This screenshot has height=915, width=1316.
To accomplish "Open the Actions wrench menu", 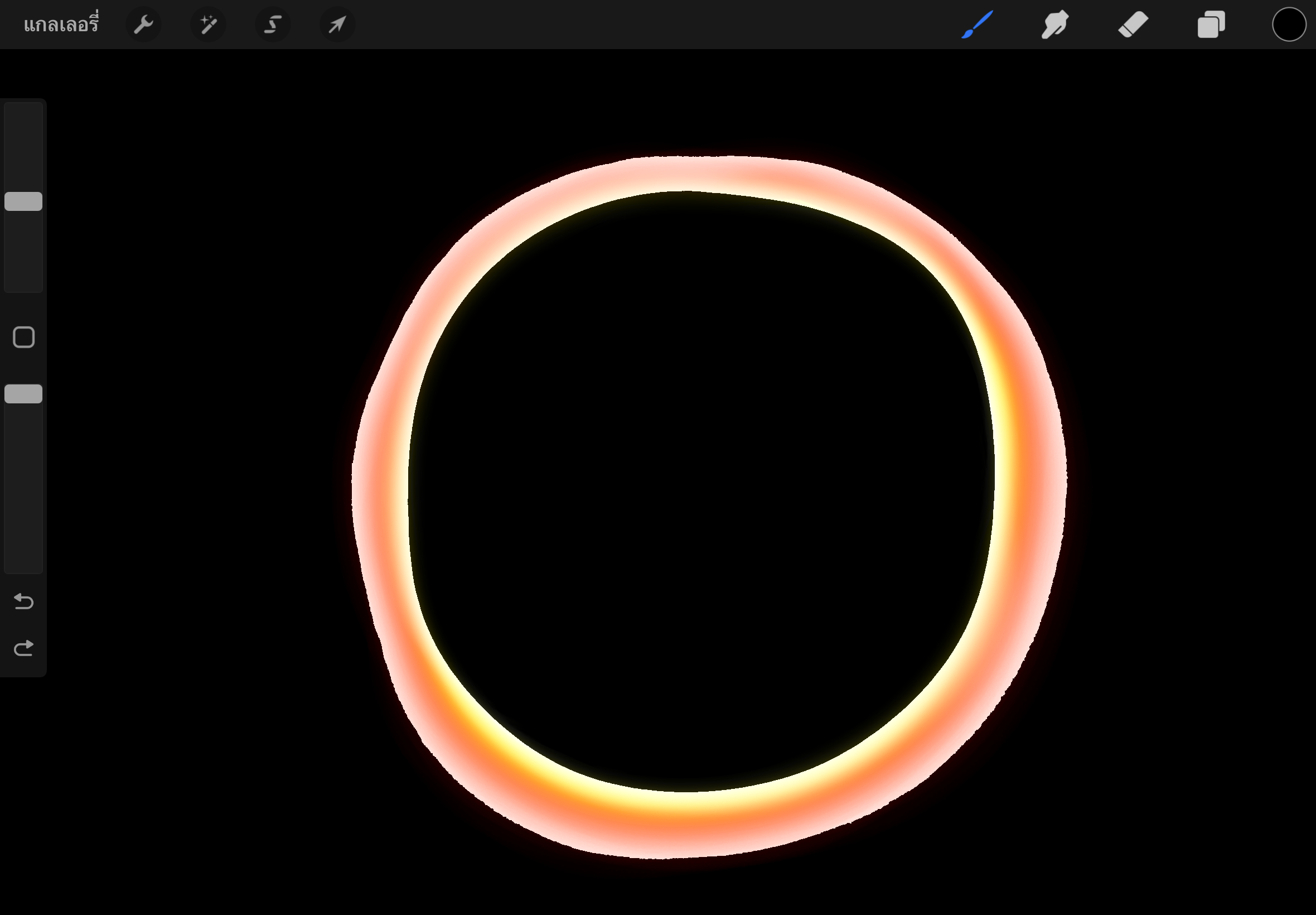I will coord(143,25).
